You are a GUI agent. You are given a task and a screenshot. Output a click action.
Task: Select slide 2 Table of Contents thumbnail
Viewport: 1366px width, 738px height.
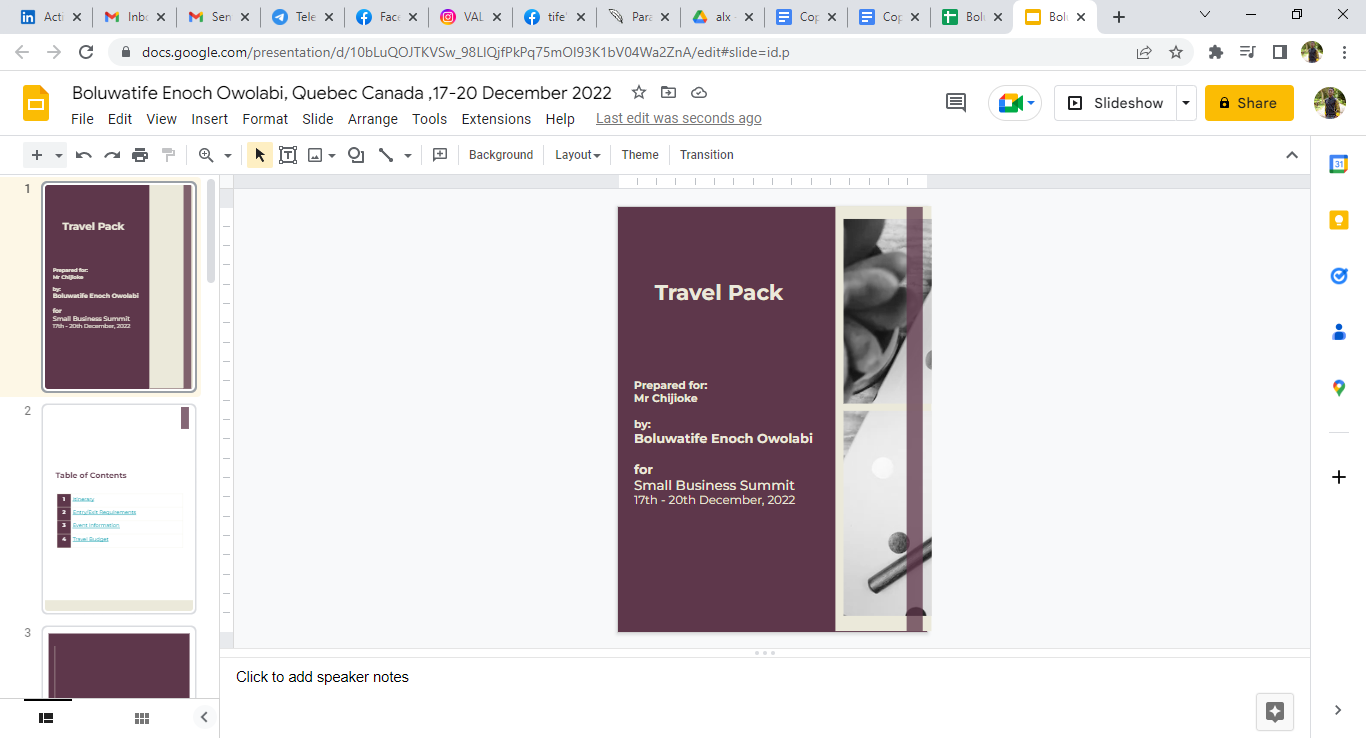119,509
